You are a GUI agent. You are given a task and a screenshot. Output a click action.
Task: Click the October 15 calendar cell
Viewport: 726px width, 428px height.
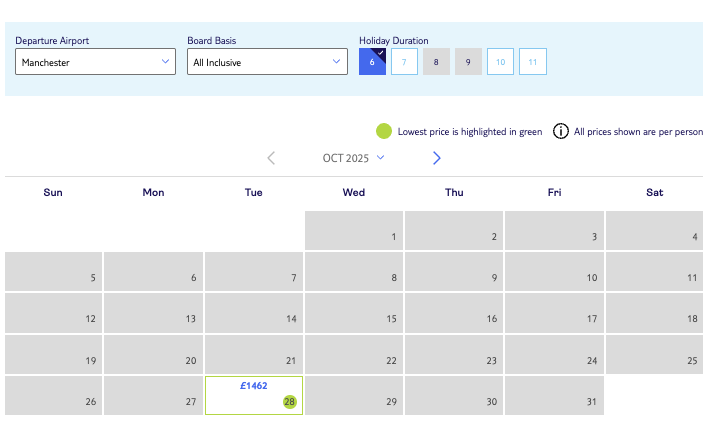[354, 312]
